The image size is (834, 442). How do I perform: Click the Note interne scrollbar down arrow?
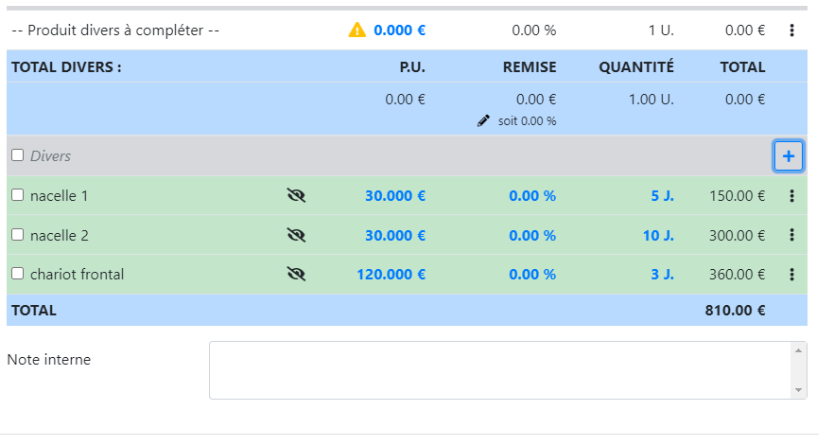click(798, 390)
